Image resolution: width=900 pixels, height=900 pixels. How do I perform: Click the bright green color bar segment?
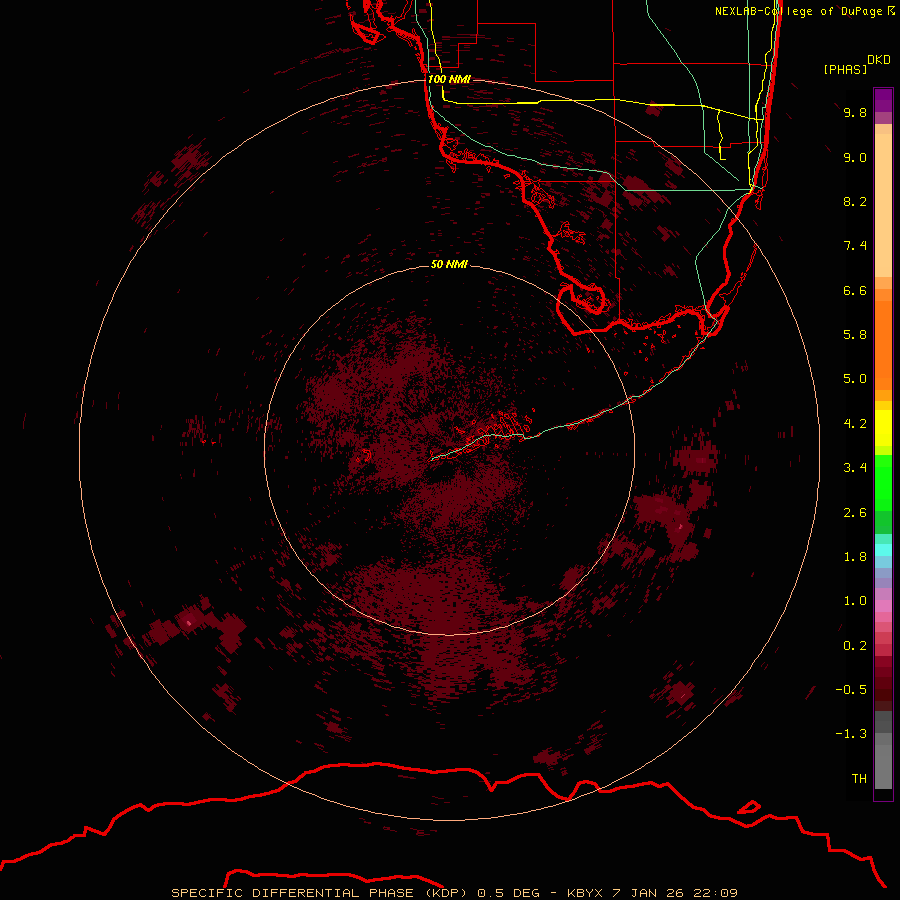pyautogui.click(x=883, y=482)
